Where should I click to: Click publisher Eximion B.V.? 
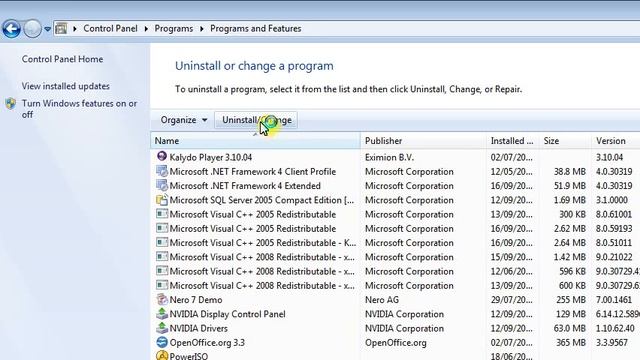tap(389, 157)
